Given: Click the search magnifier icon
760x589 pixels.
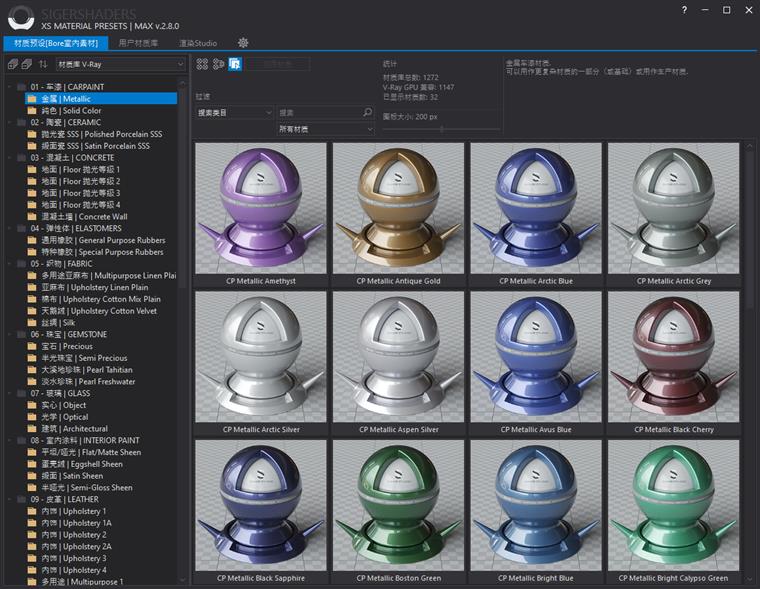Looking at the screenshot, I should coord(367,112).
